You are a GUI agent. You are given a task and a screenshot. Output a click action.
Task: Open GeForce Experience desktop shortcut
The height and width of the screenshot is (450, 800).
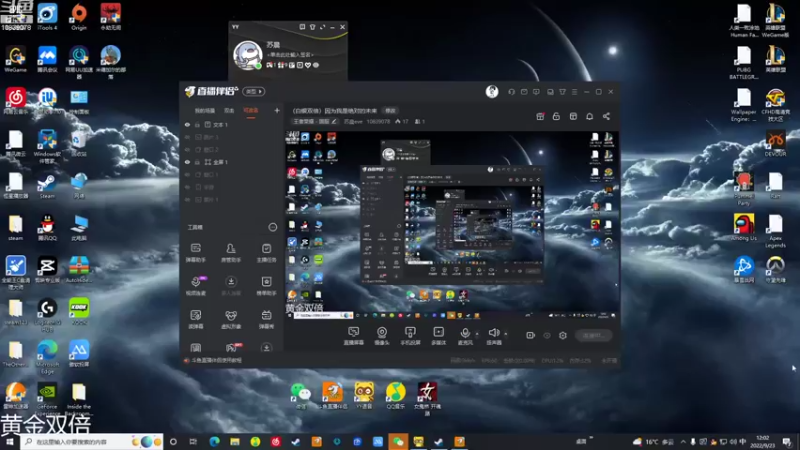coord(47,398)
